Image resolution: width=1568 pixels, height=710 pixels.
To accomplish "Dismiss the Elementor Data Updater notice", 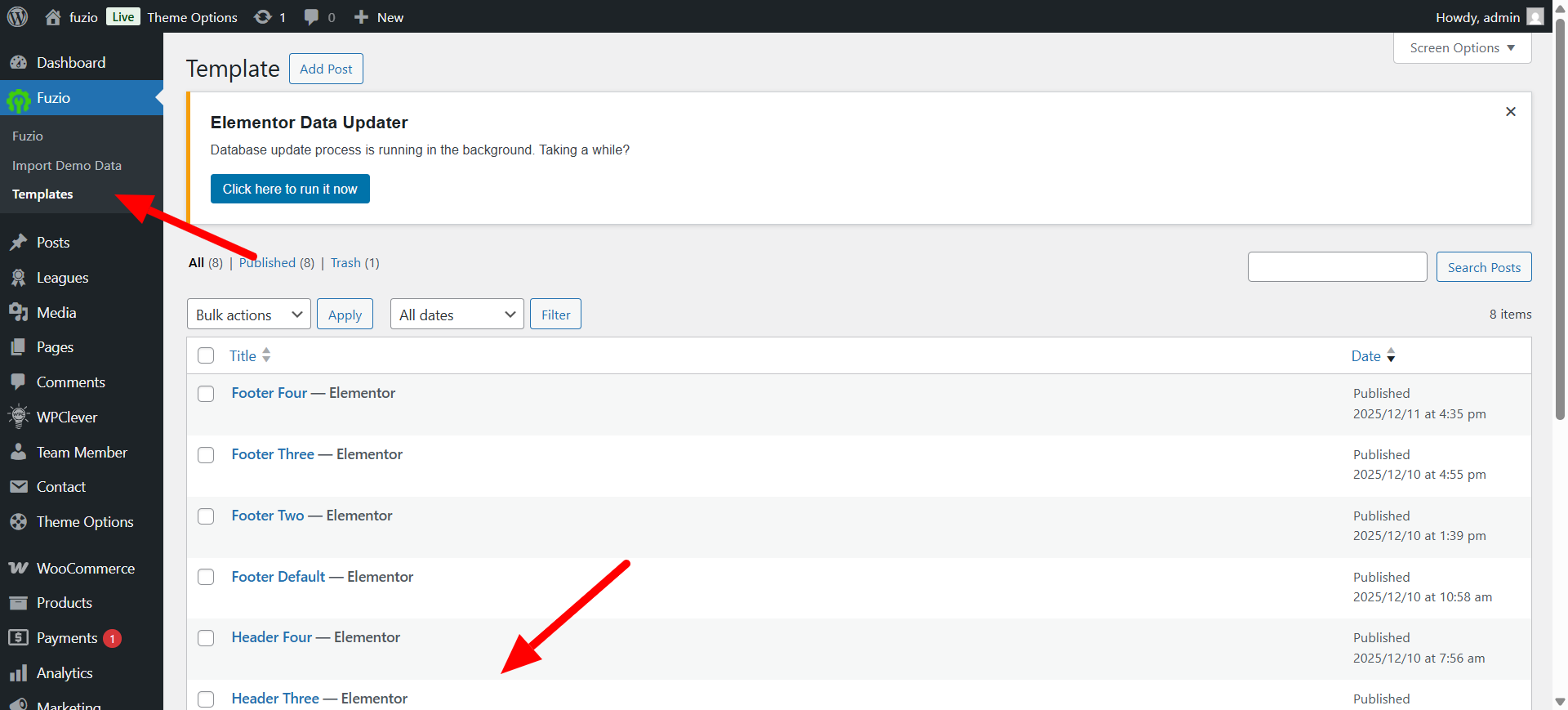I will point(1511,112).
